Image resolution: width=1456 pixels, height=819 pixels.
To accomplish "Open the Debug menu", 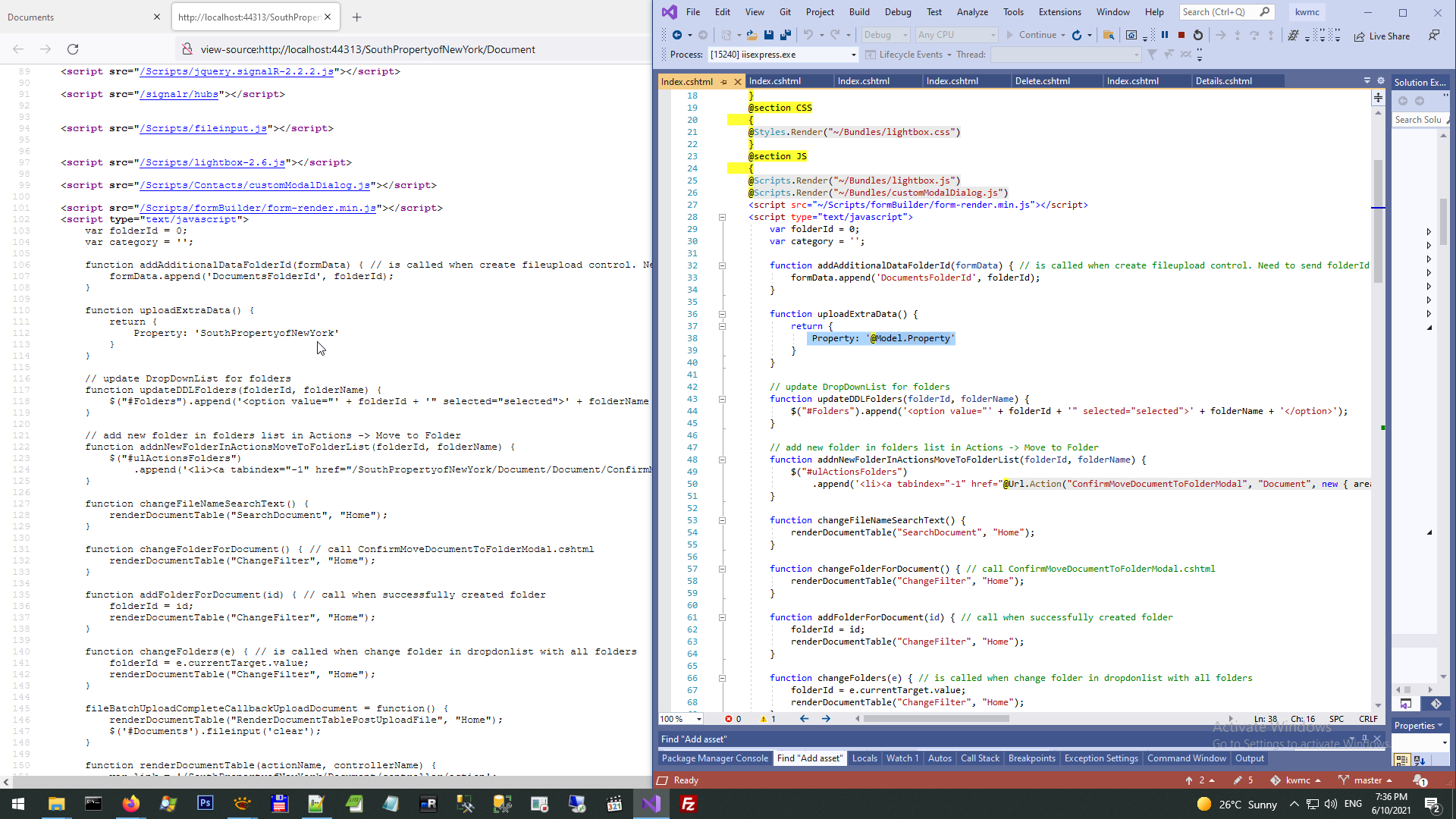I will 898,12.
